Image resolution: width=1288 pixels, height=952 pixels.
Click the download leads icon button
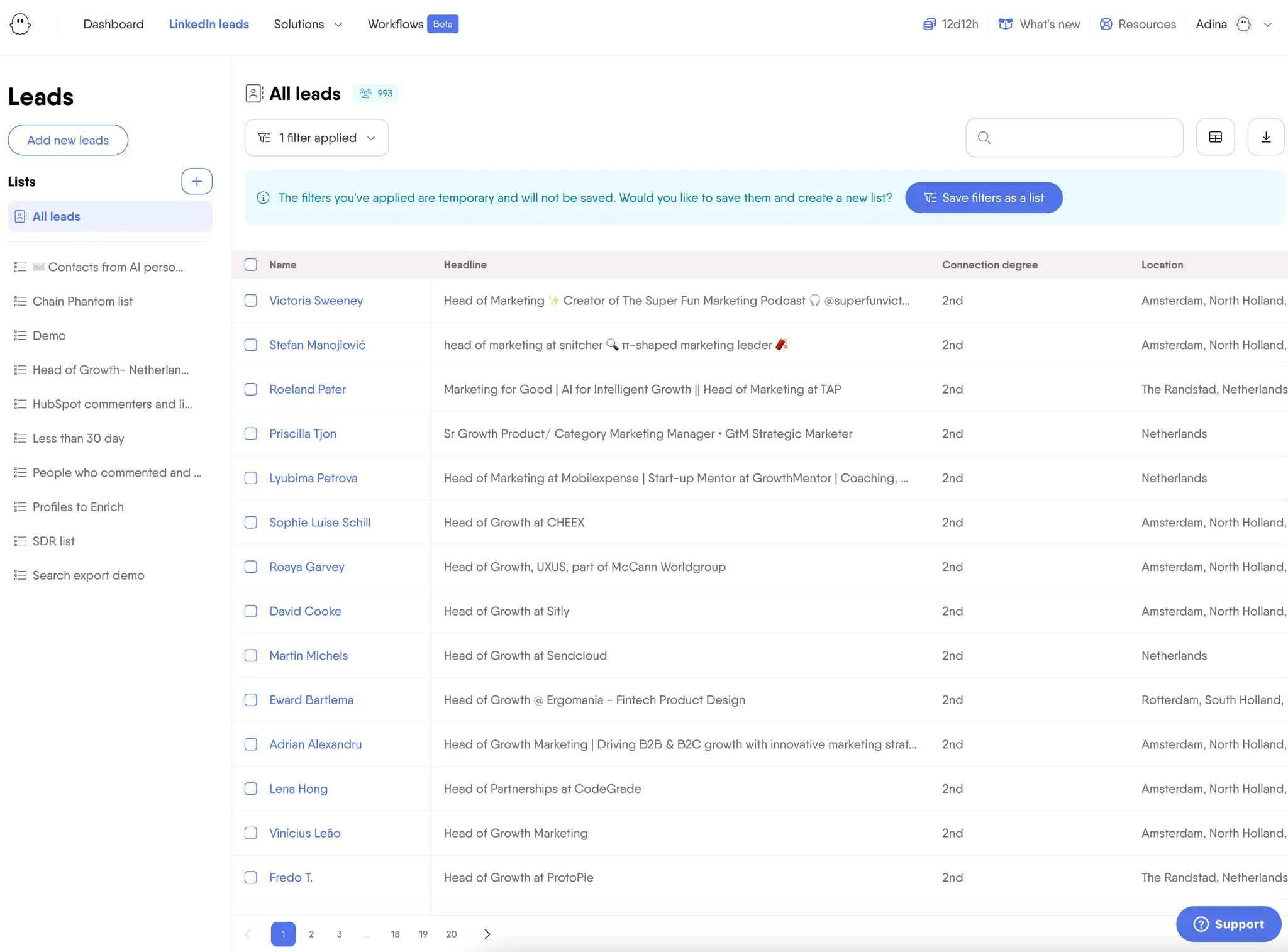click(x=1265, y=137)
